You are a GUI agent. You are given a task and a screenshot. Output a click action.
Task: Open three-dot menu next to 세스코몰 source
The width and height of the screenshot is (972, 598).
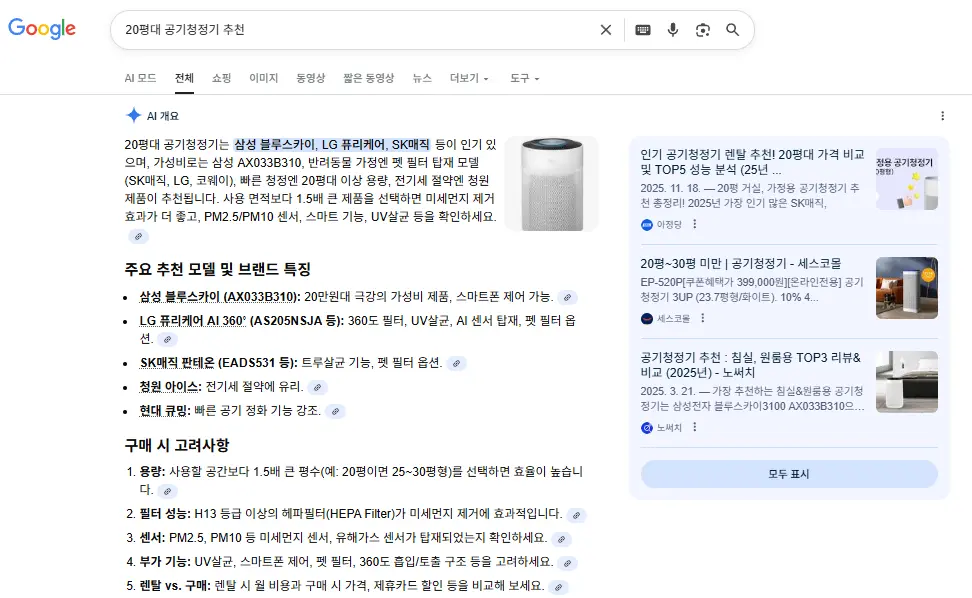[x=703, y=319]
